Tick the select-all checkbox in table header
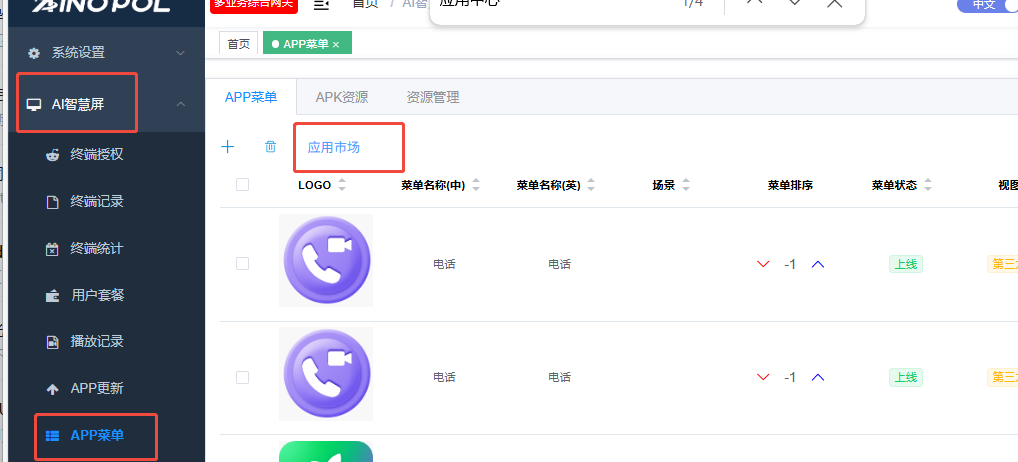Viewport: 1018px width, 462px height. [x=242, y=184]
